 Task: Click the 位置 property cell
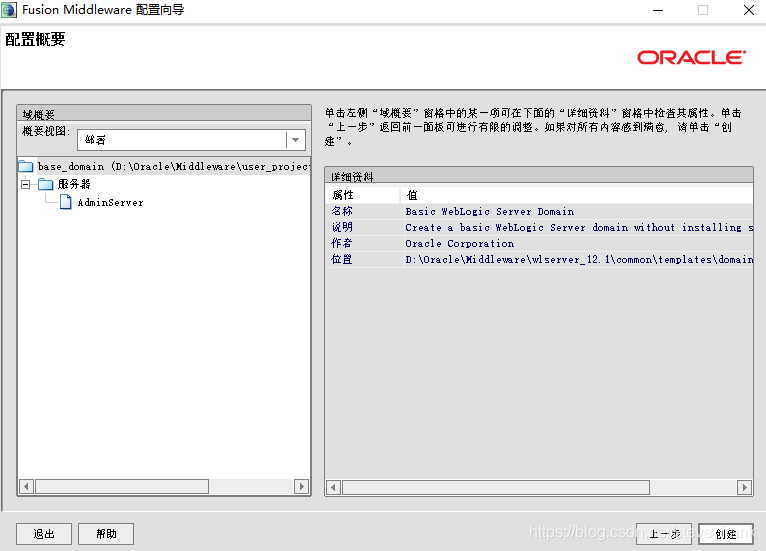(x=363, y=259)
